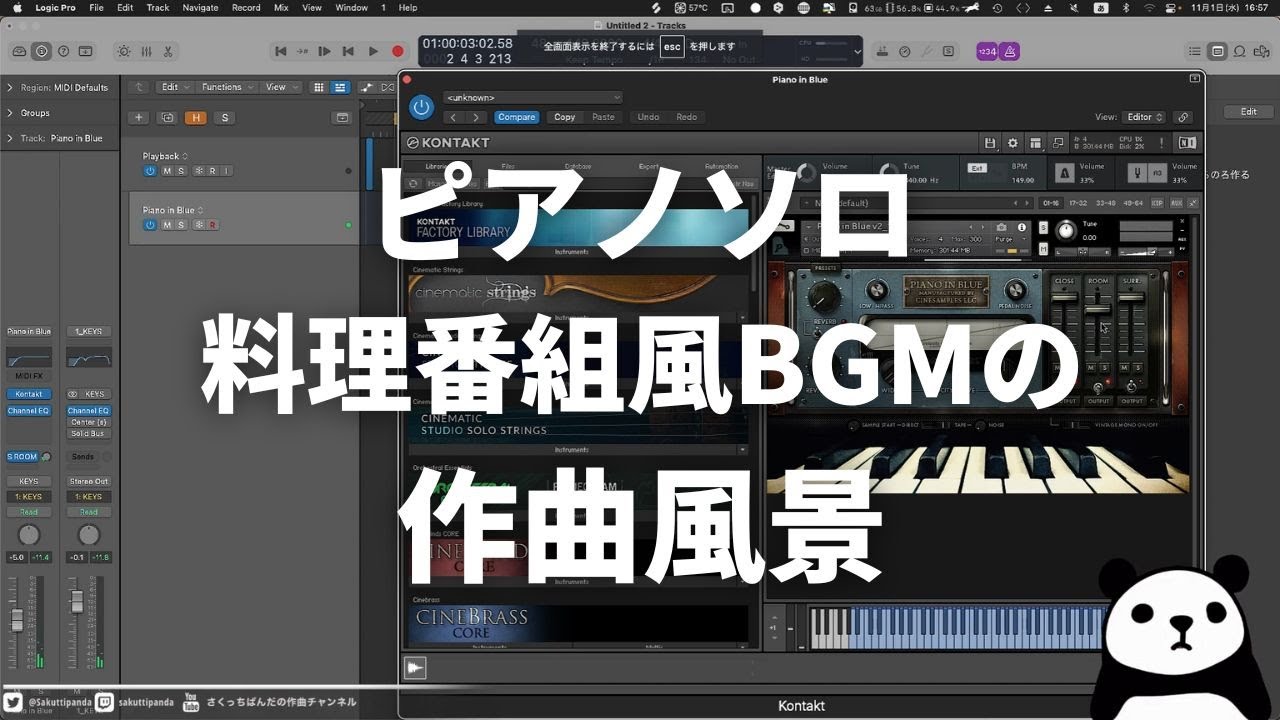
Task: Click the Kontakt save floppy icon
Action: (x=990, y=143)
